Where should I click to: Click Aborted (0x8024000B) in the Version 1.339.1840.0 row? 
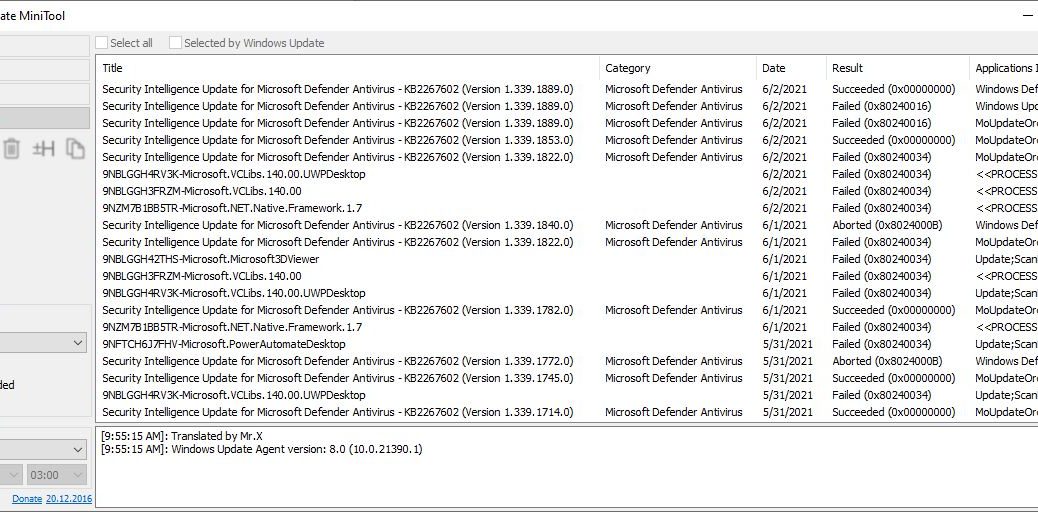(x=887, y=225)
